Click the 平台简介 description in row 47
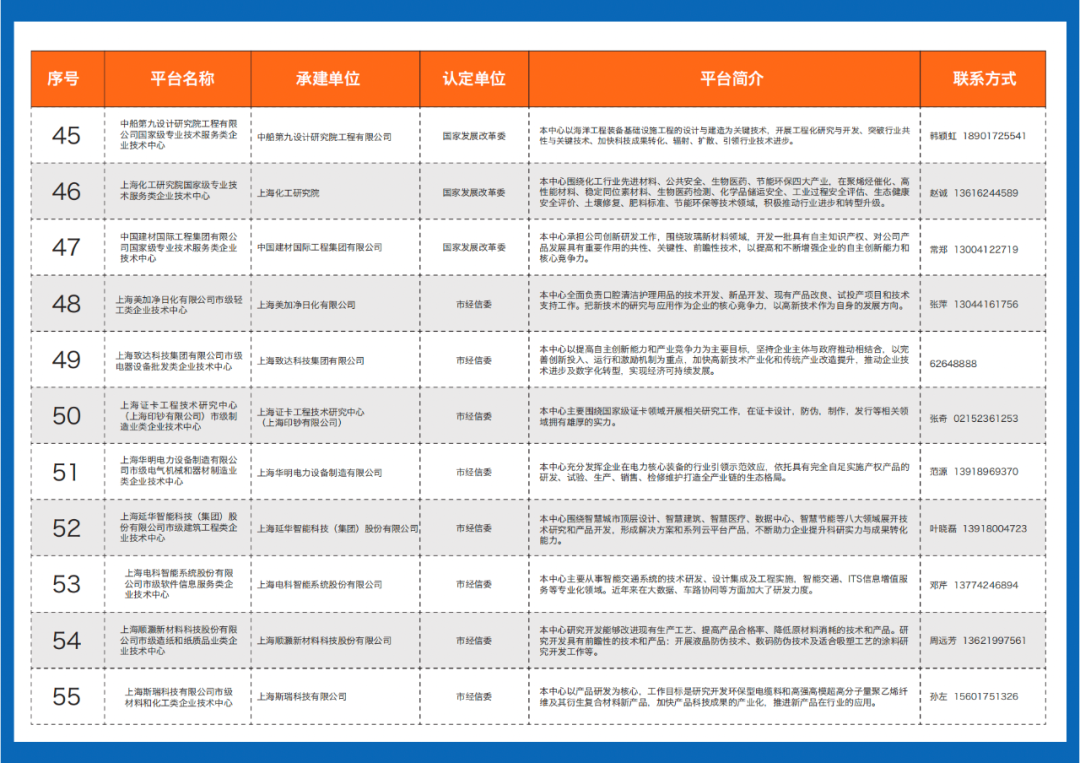 click(724, 247)
